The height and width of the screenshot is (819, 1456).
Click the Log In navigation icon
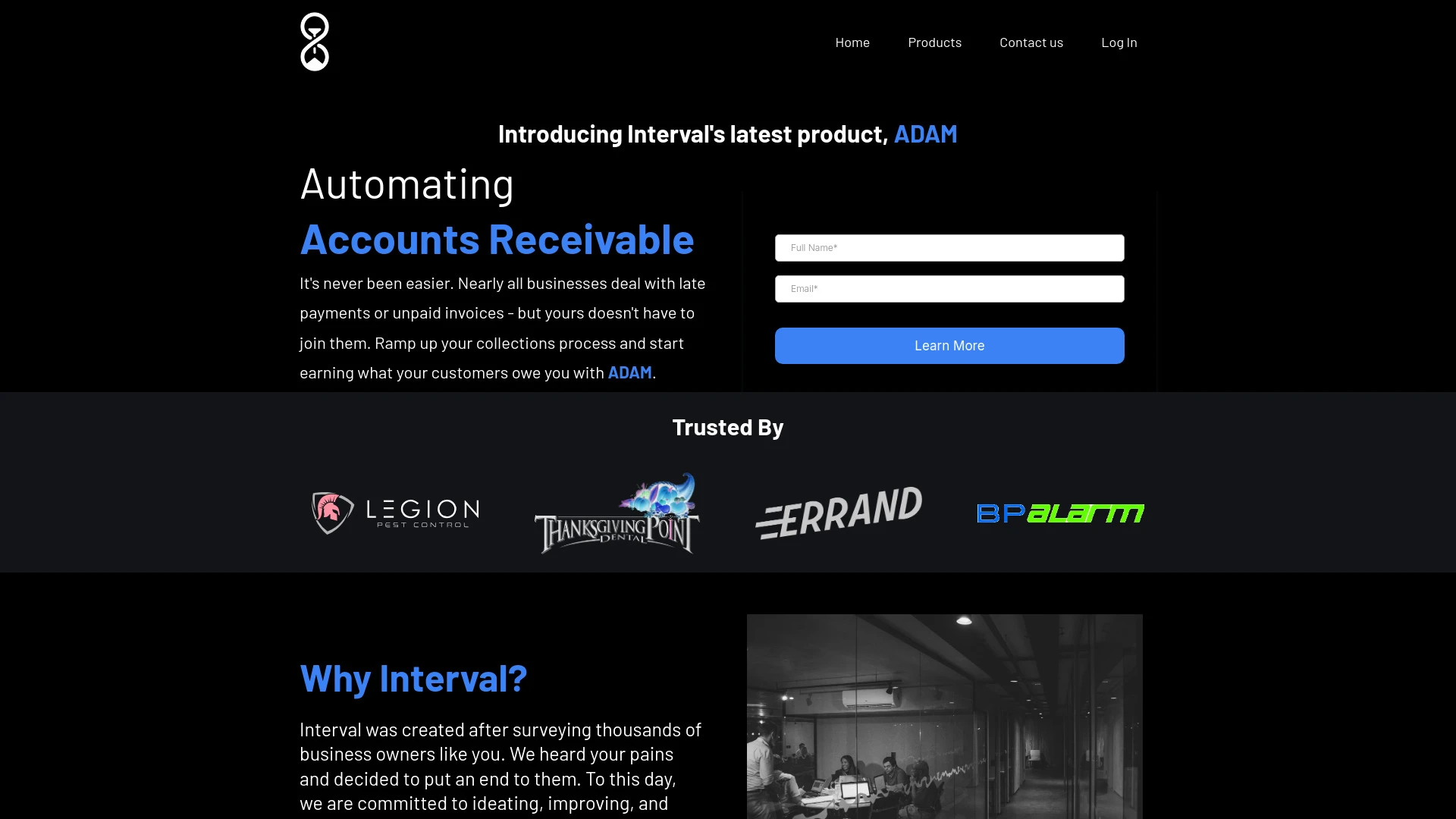1119,42
